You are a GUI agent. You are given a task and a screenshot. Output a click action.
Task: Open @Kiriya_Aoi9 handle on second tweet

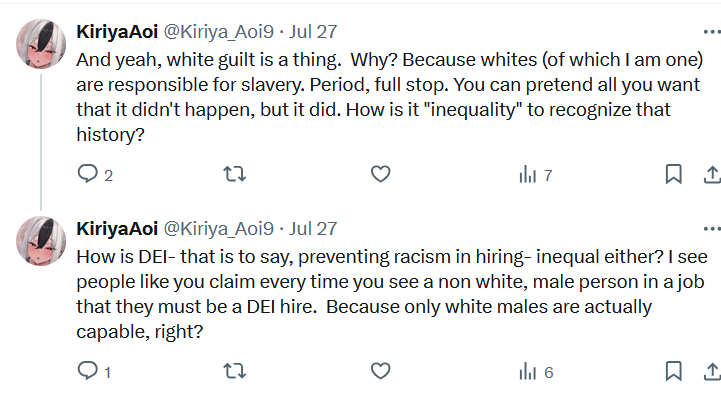click(219, 228)
